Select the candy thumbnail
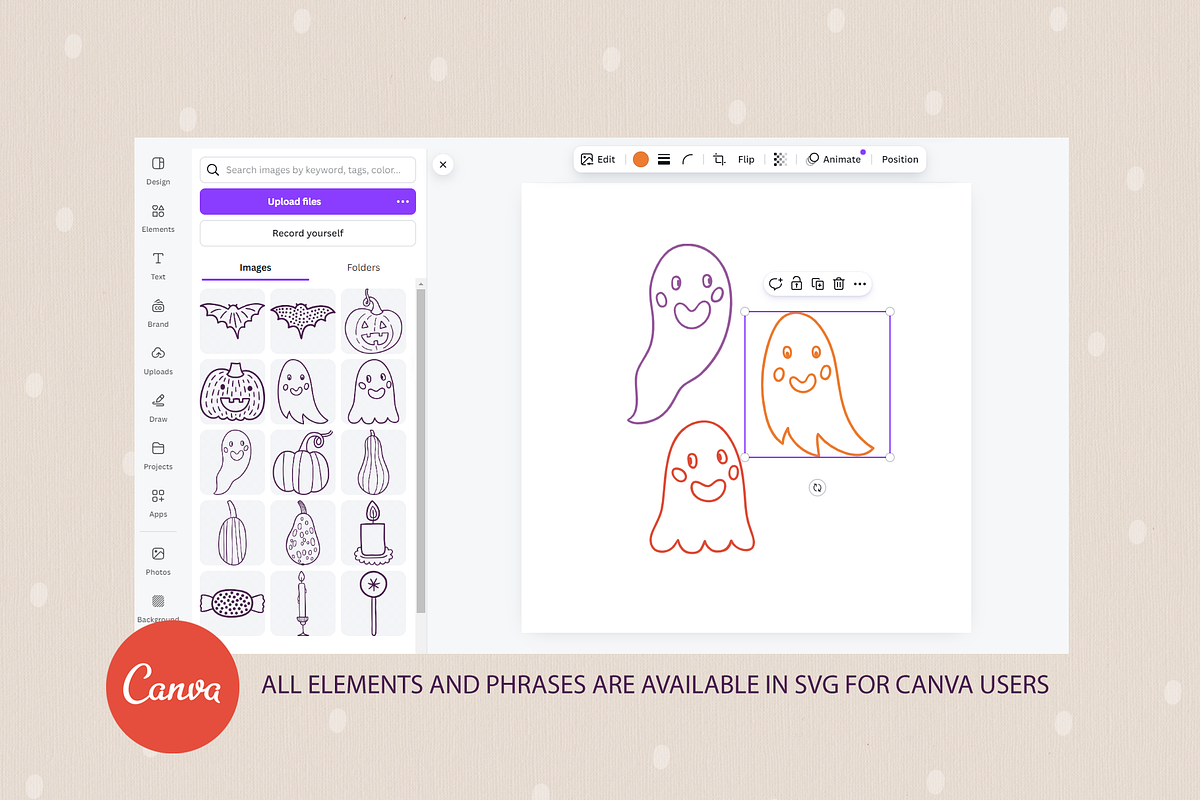This screenshot has height=800, width=1200. tap(233, 603)
